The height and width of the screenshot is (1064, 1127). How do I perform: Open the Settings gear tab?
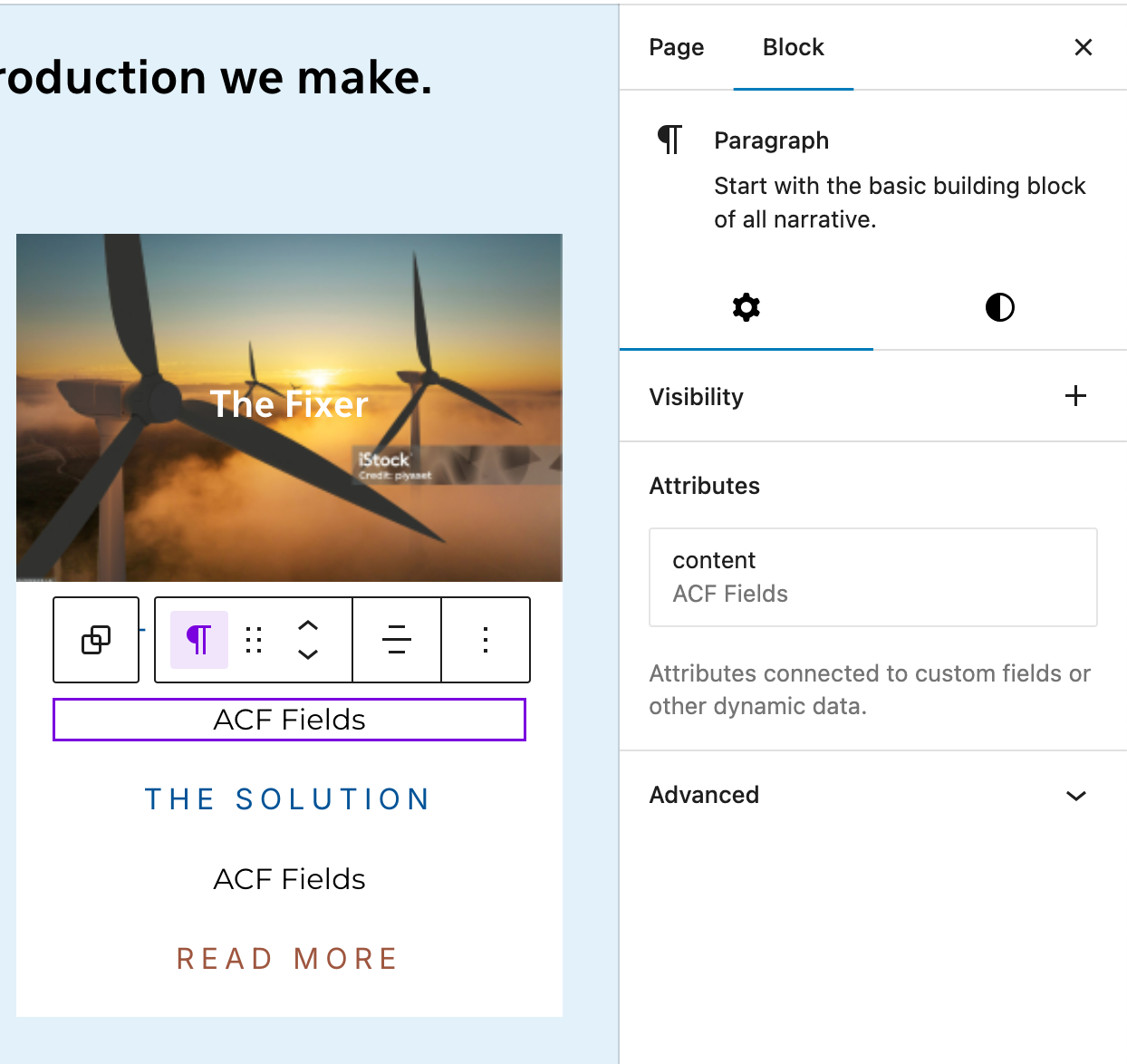coord(747,308)
